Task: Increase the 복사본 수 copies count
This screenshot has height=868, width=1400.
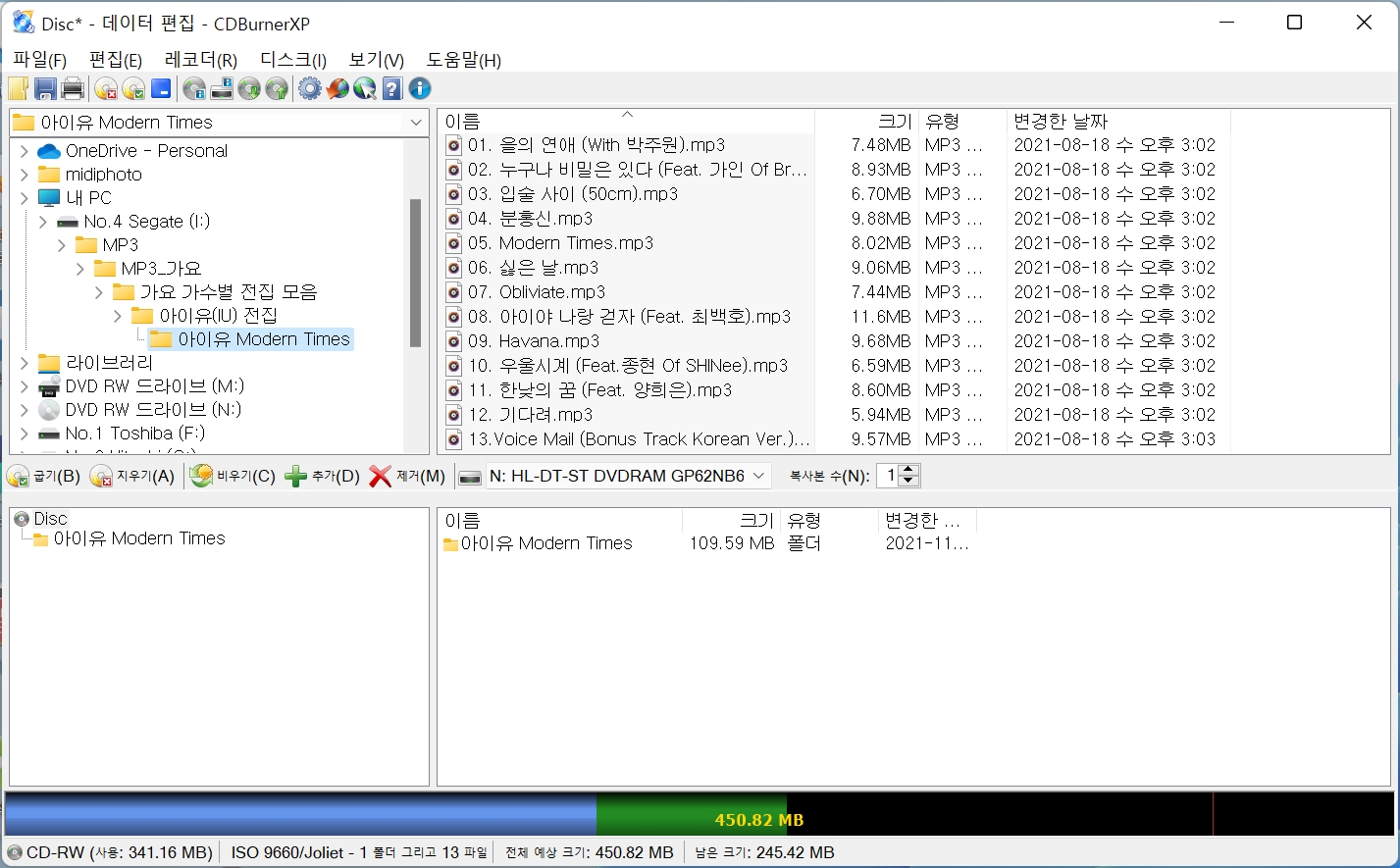Action: coord(908,470)
